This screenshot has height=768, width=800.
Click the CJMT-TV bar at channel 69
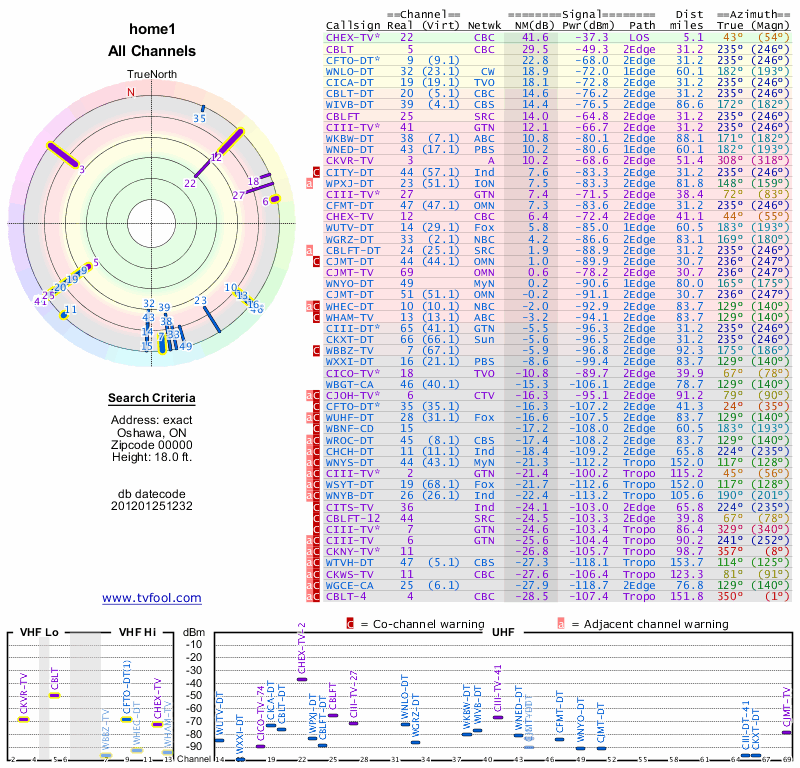pos(787,733)
